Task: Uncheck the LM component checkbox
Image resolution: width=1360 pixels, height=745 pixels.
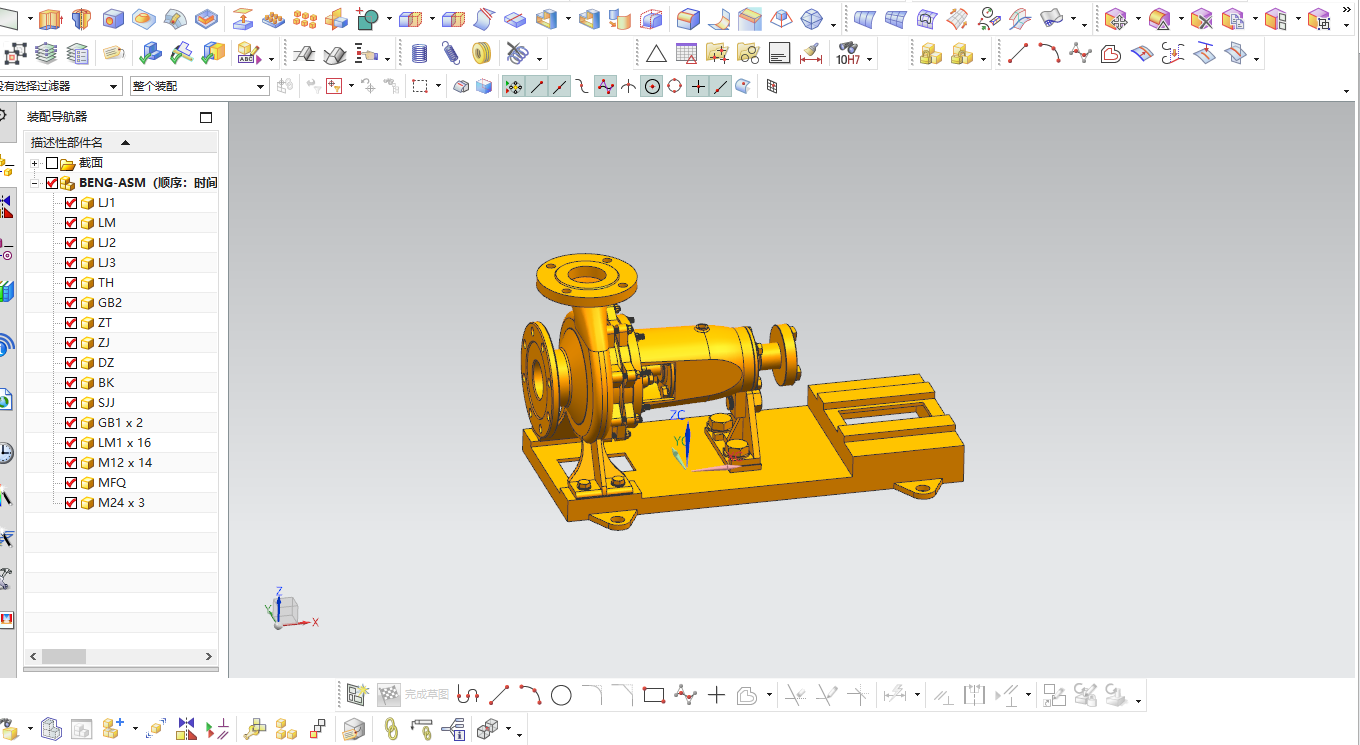Action: pos(71,223)
